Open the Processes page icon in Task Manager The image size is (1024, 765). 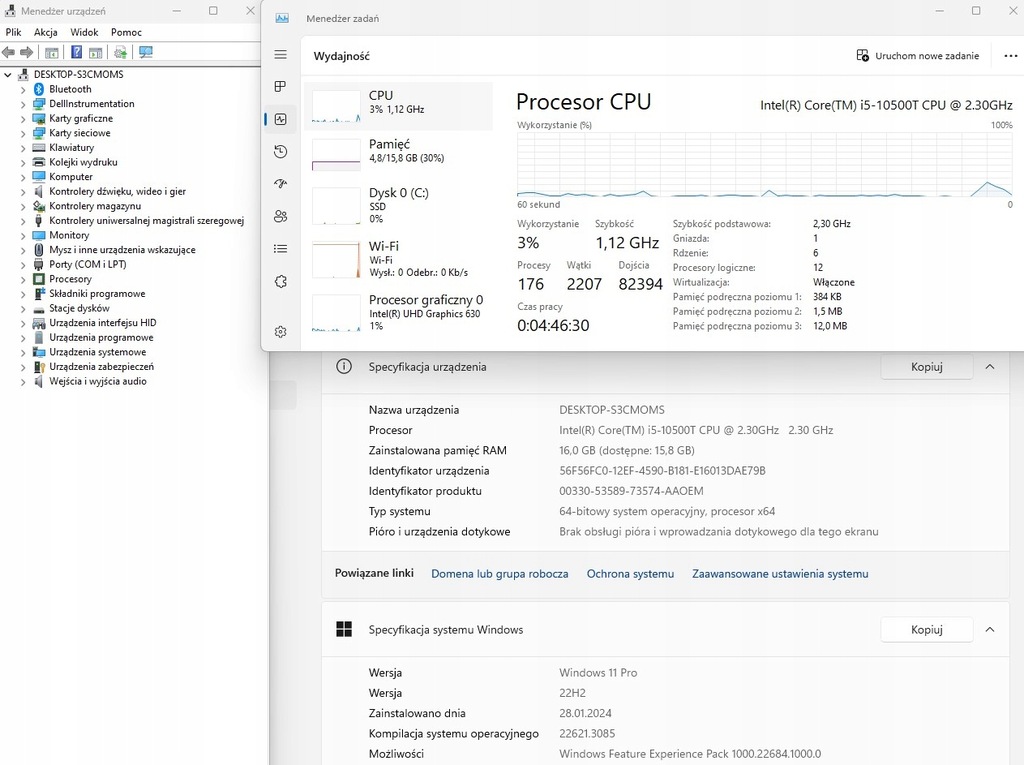(x=281, y=87)
